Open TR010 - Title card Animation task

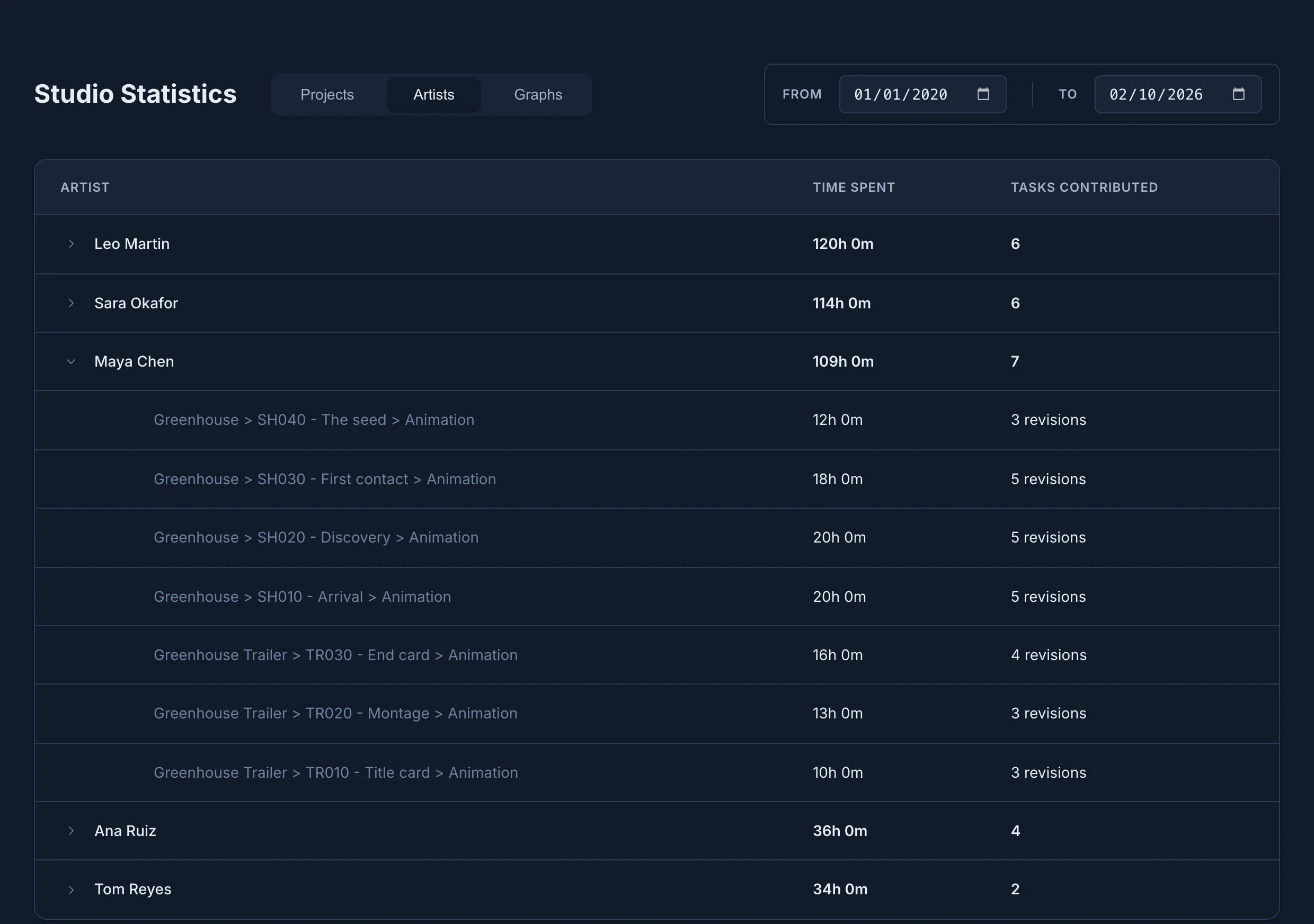point(335,772)
